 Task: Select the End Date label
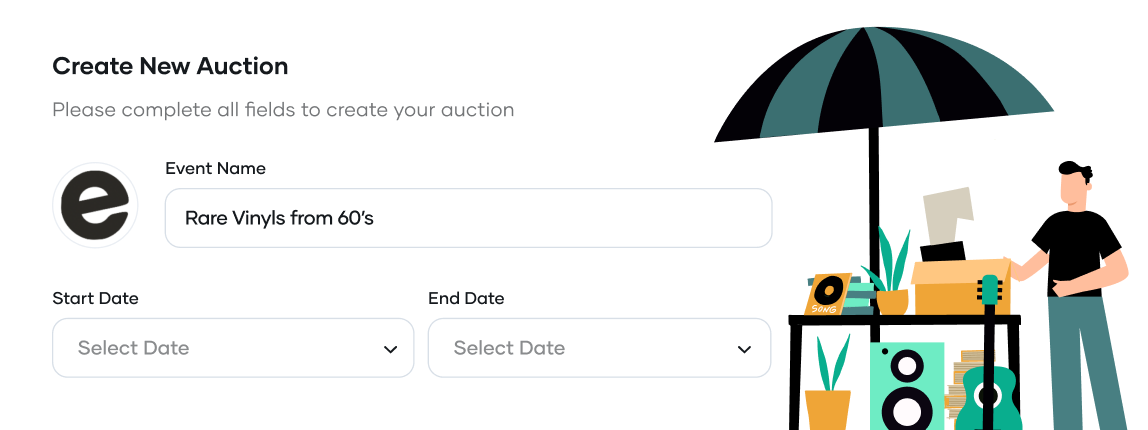pos(466,299)
